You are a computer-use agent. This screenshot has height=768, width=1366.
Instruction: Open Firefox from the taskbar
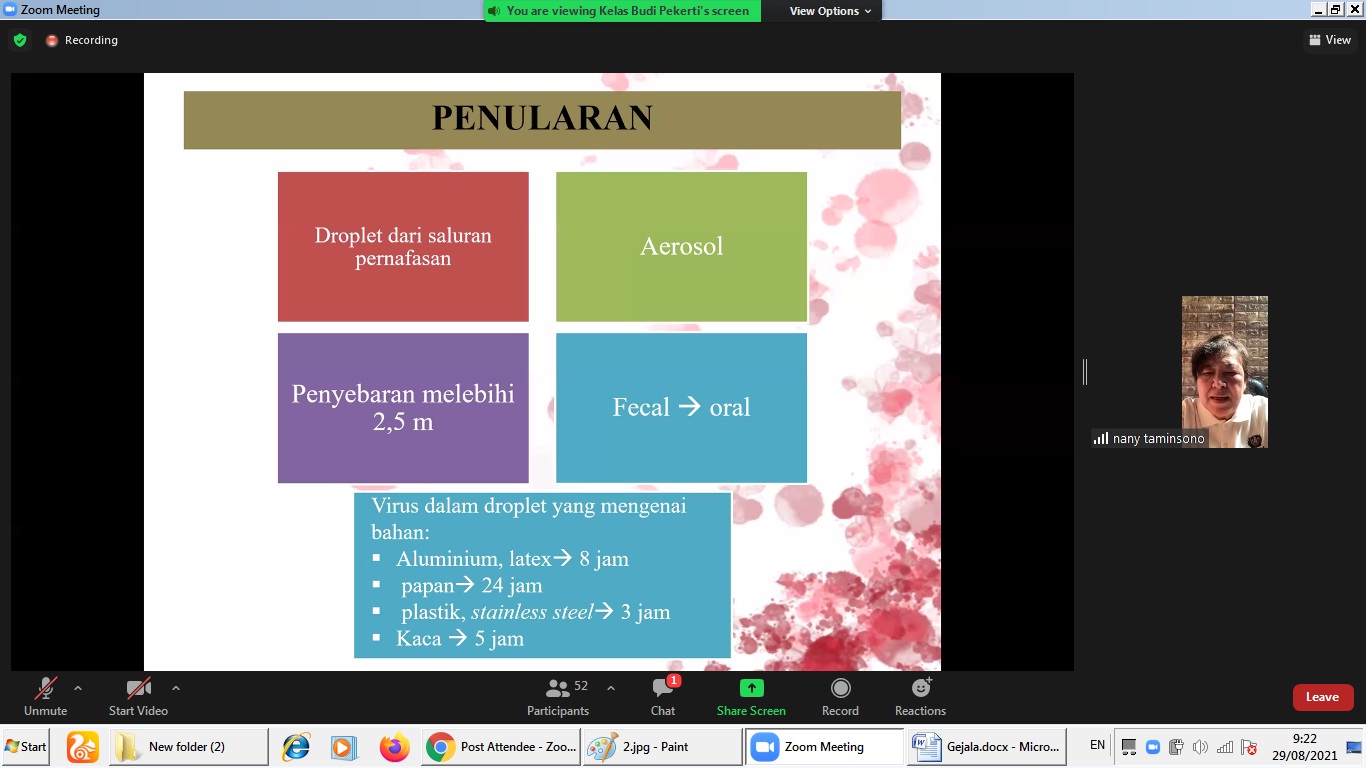coord(395,747)
